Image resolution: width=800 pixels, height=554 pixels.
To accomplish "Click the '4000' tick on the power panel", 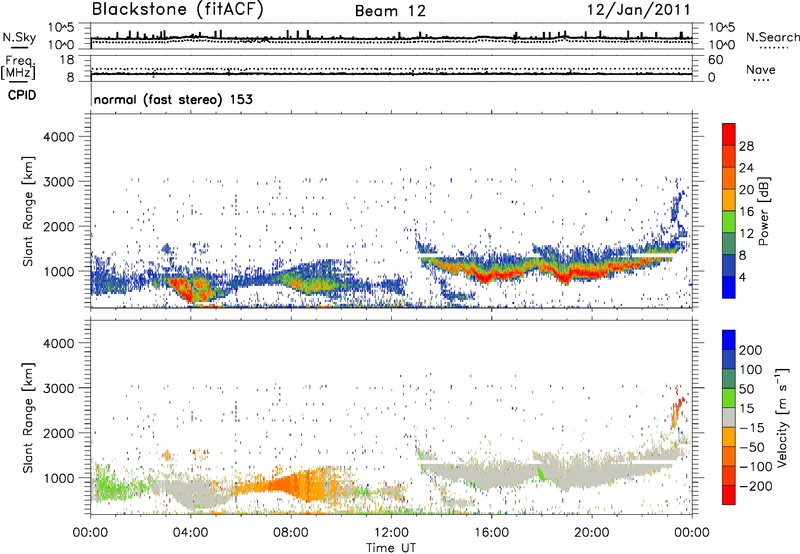I will click(58, 137).
